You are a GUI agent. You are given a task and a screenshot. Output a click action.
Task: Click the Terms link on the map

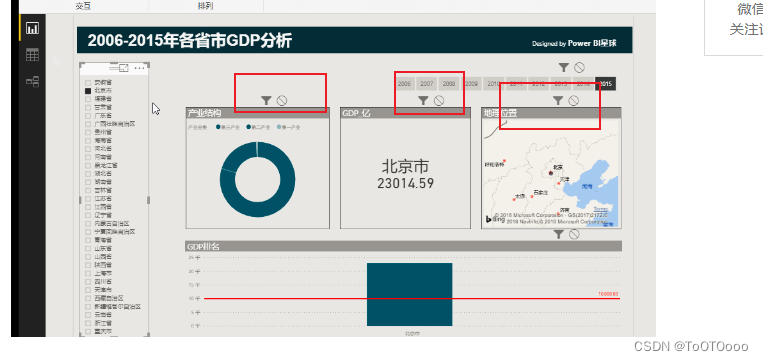(x=600, y=209)
